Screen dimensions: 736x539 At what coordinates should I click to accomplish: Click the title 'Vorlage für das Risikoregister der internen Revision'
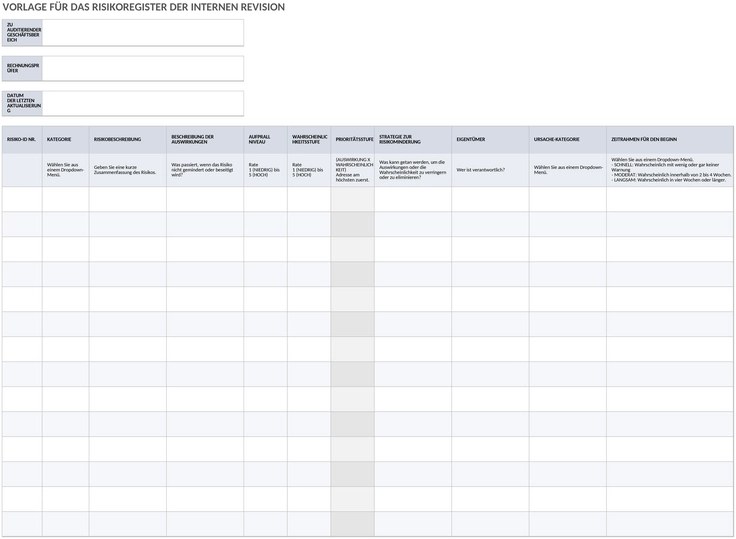[144, 7]
